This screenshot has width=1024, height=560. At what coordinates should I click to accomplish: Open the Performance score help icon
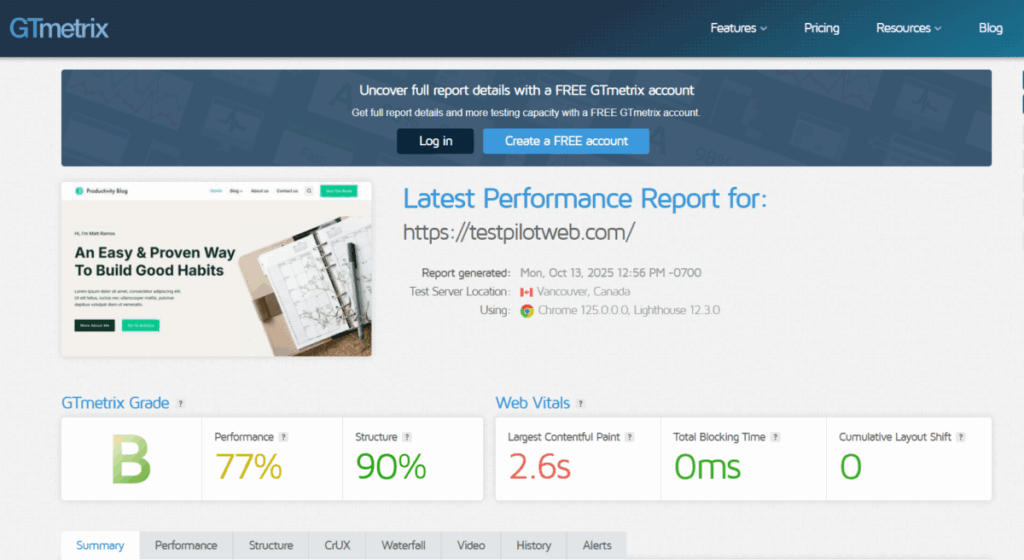tap(283, 437)
